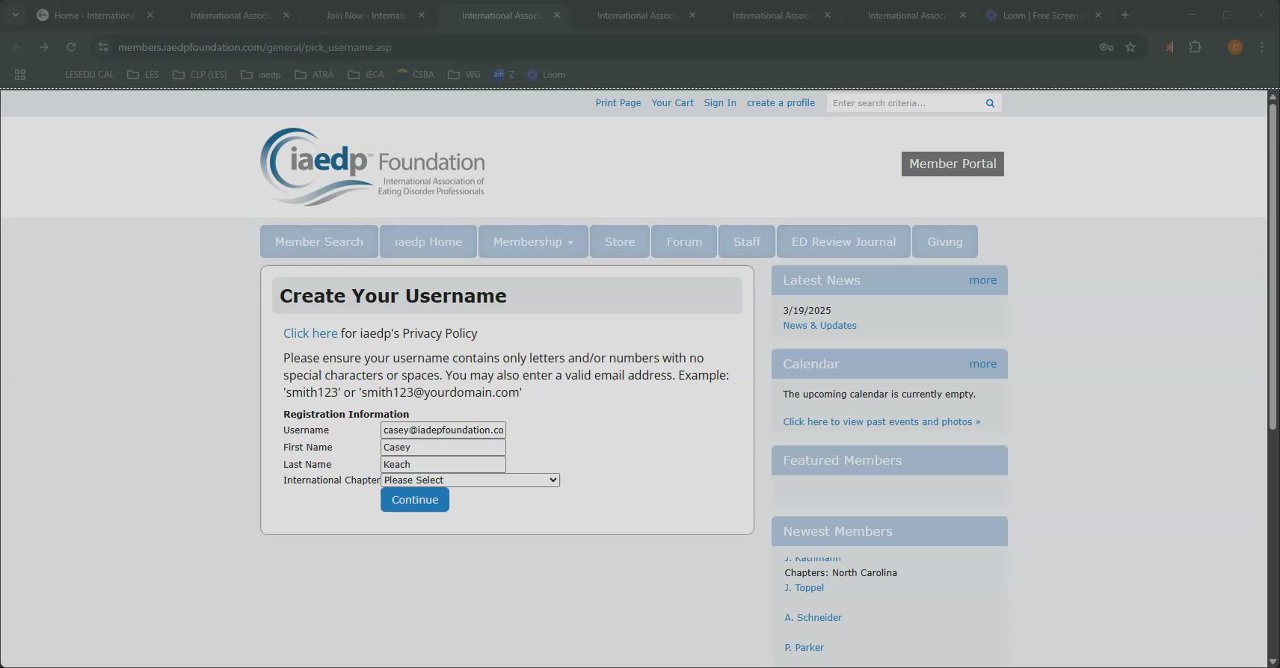Go to iaedp Home nav tab
The image size is (1280, 668).
(x=428, y=242)
